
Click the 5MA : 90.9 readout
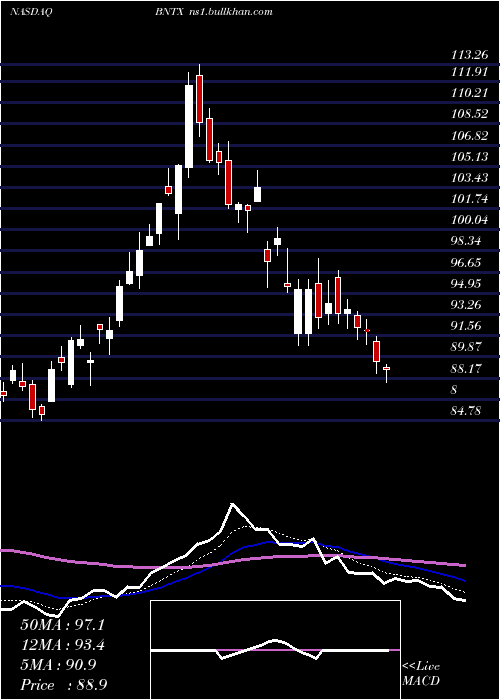coord(58,665)
